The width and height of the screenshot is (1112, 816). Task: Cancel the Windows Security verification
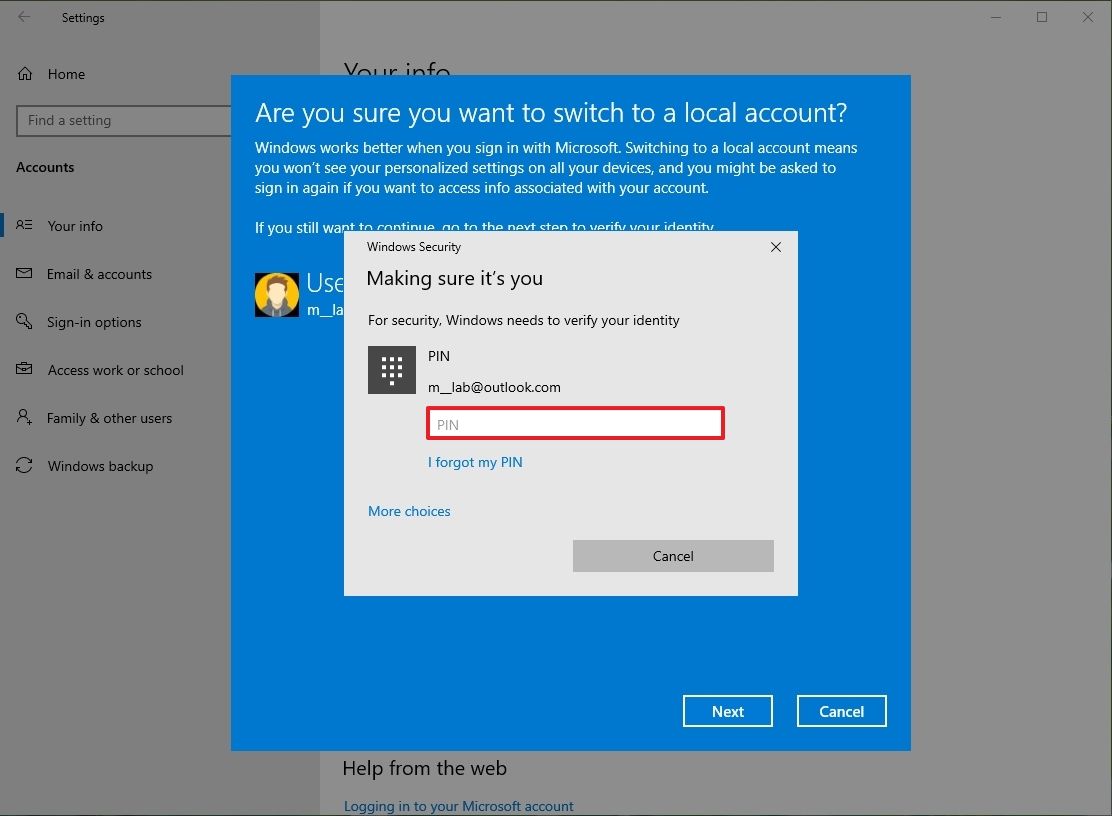[x=672, y=555]
